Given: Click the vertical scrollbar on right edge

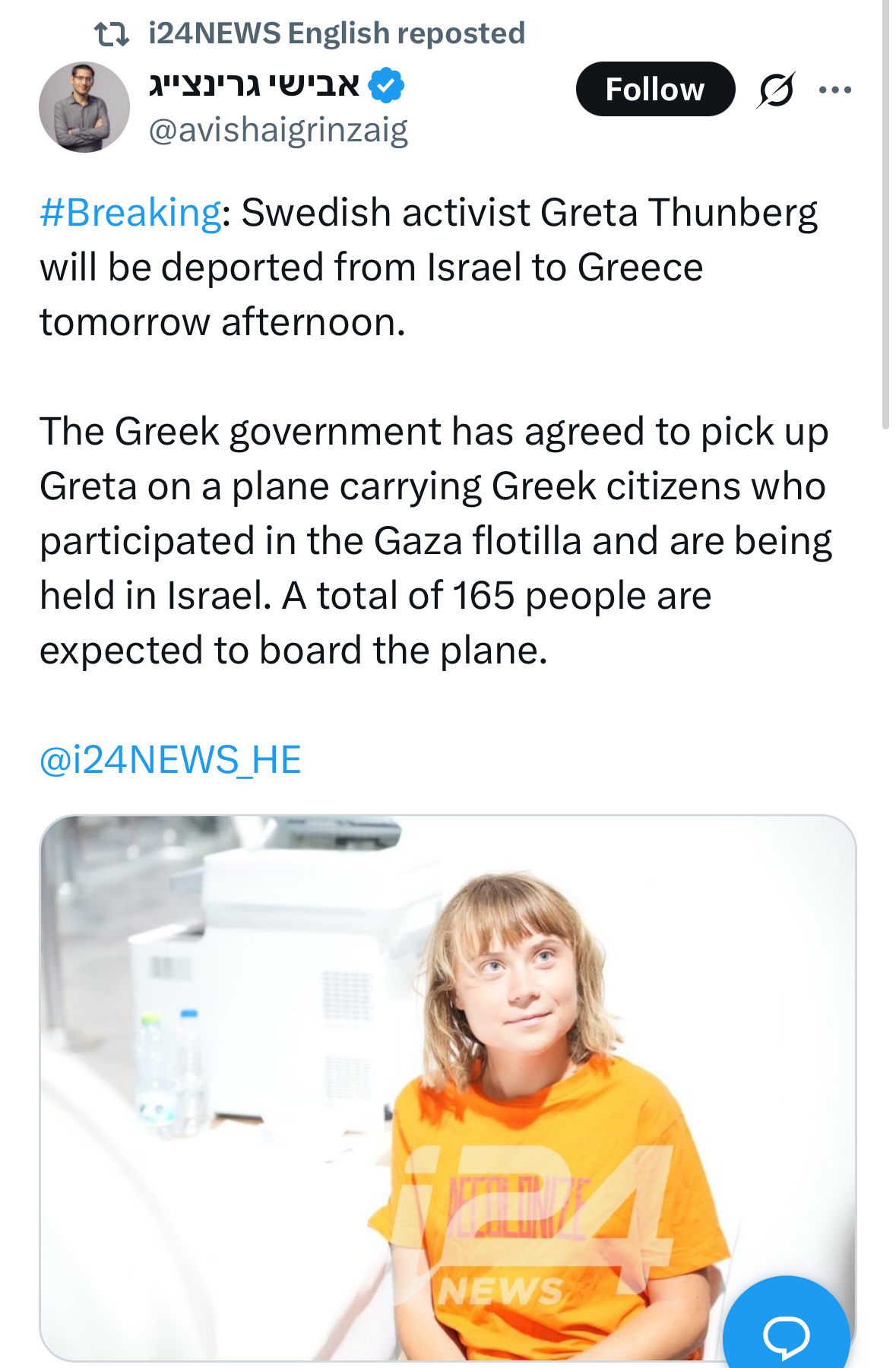Looking at the screenshot, I should click(x=885, y=213).
